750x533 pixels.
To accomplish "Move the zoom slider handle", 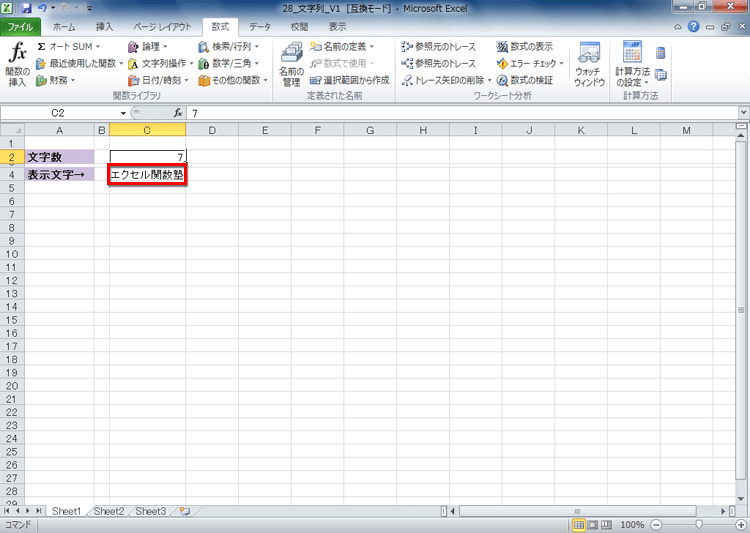I will pos(699,525).
